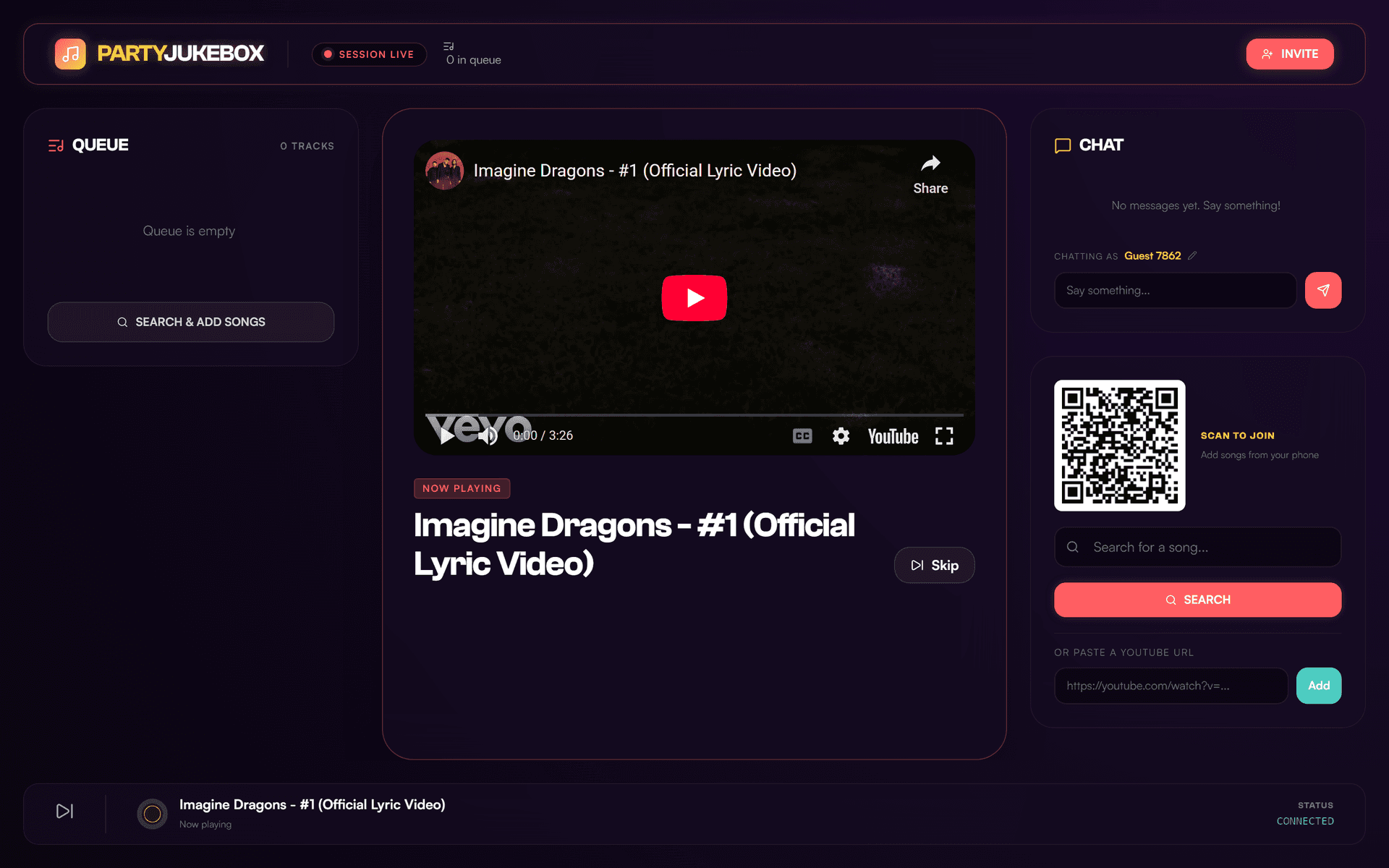Skip track using bottom bar skip icon
Screen dimensions: 1389x868
tap(64, 812)
